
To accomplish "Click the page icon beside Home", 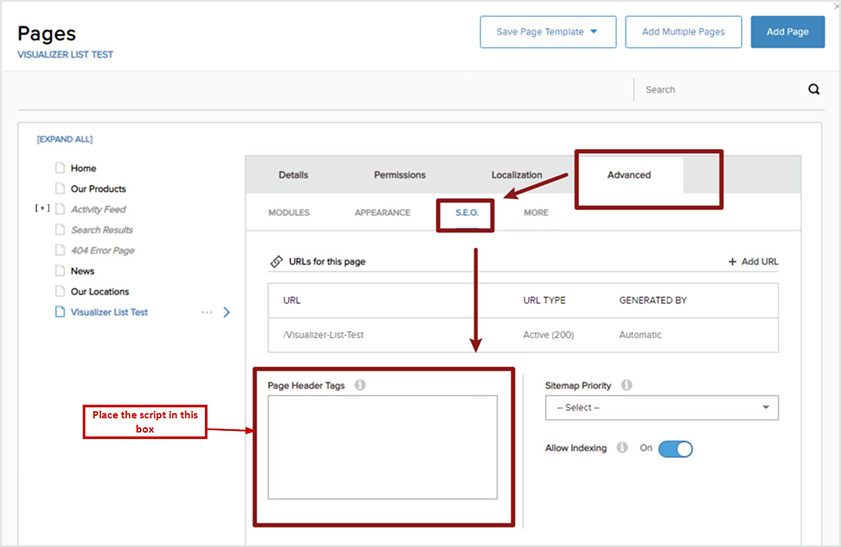I will (60, 168).
